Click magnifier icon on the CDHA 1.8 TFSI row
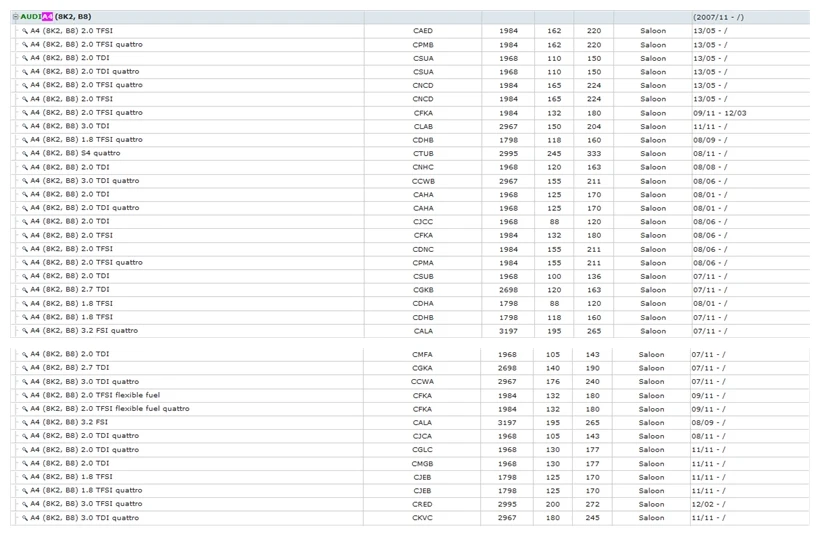 25,303
